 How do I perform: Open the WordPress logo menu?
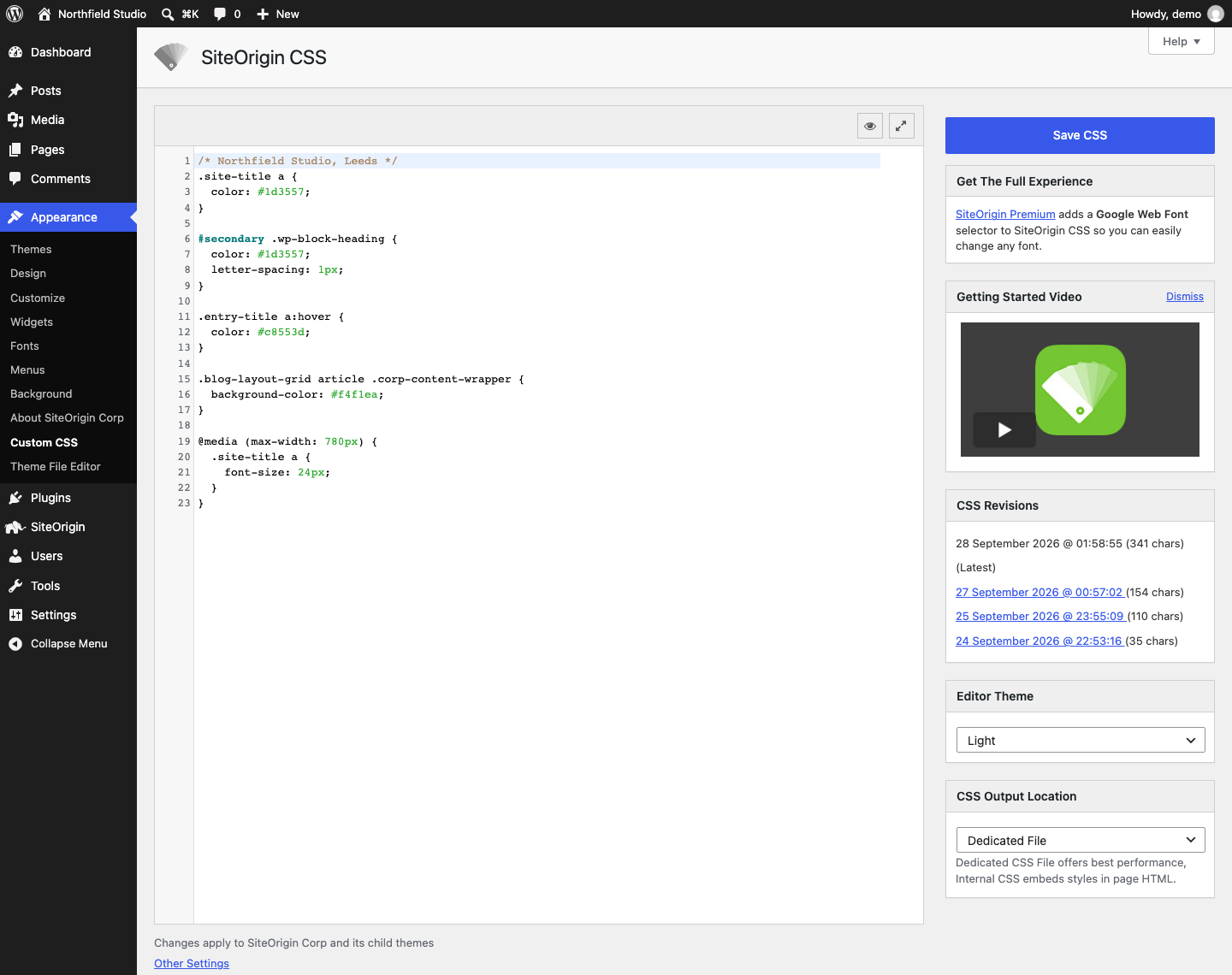15,14
